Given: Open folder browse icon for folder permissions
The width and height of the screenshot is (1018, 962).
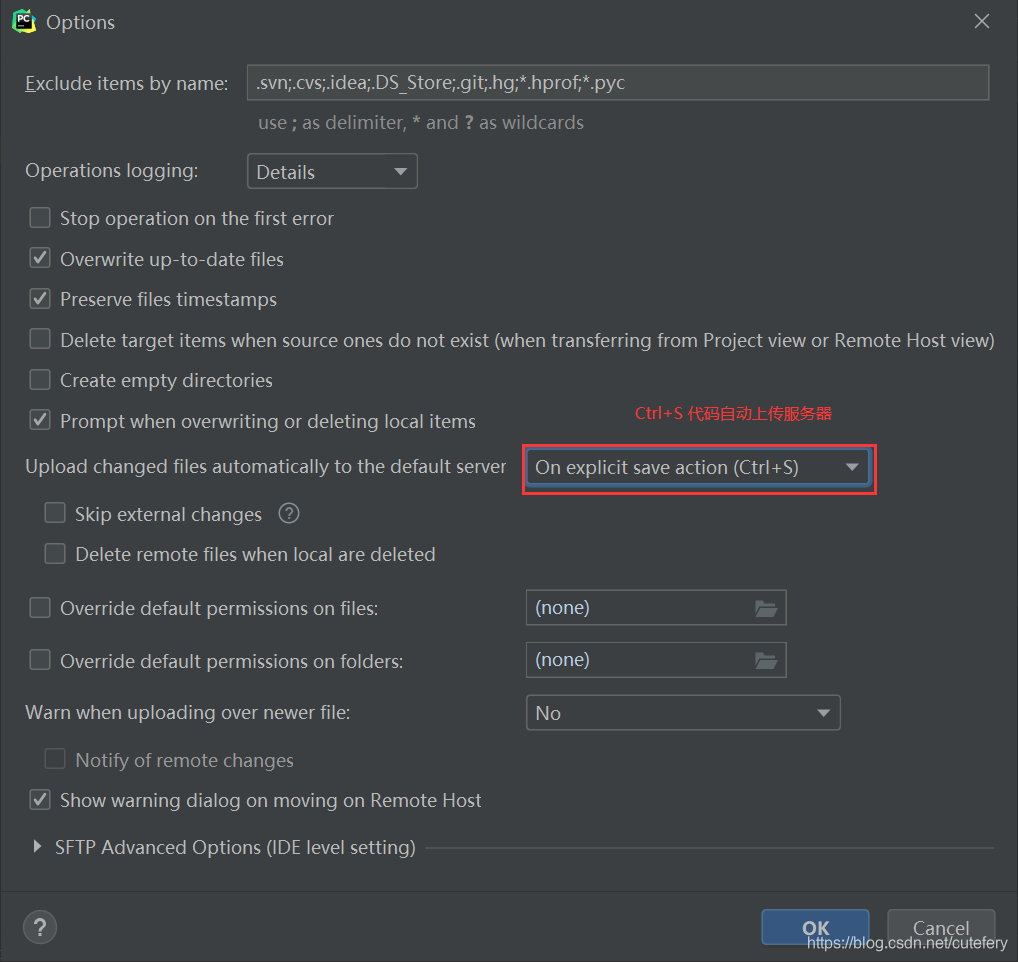Looking at the screenshot, I should pyautogui.click(x=766, y=660).
